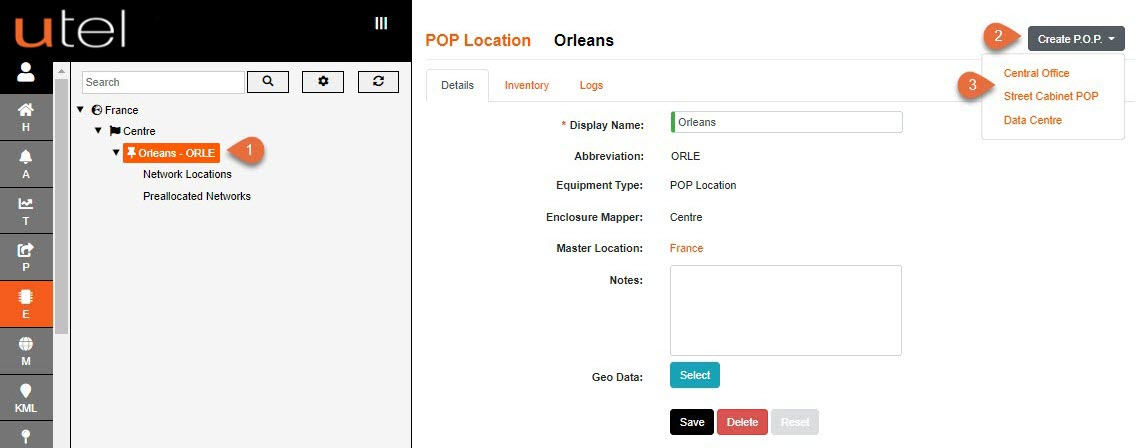The image size is (1140, 448).
Task: Click the POP Location equipment type value
Action: [703, 185]
